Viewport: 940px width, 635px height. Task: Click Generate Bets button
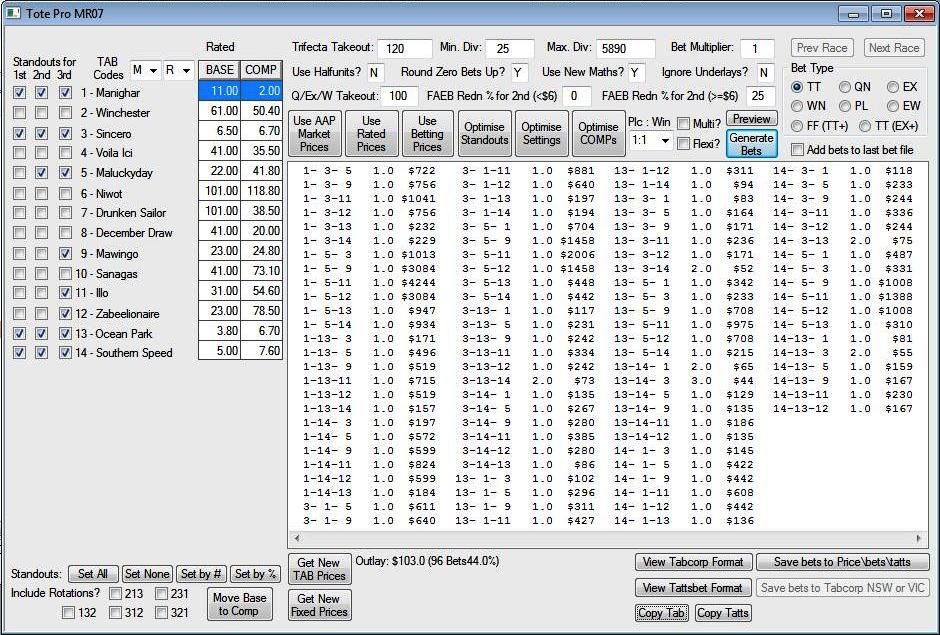[752, 145]
